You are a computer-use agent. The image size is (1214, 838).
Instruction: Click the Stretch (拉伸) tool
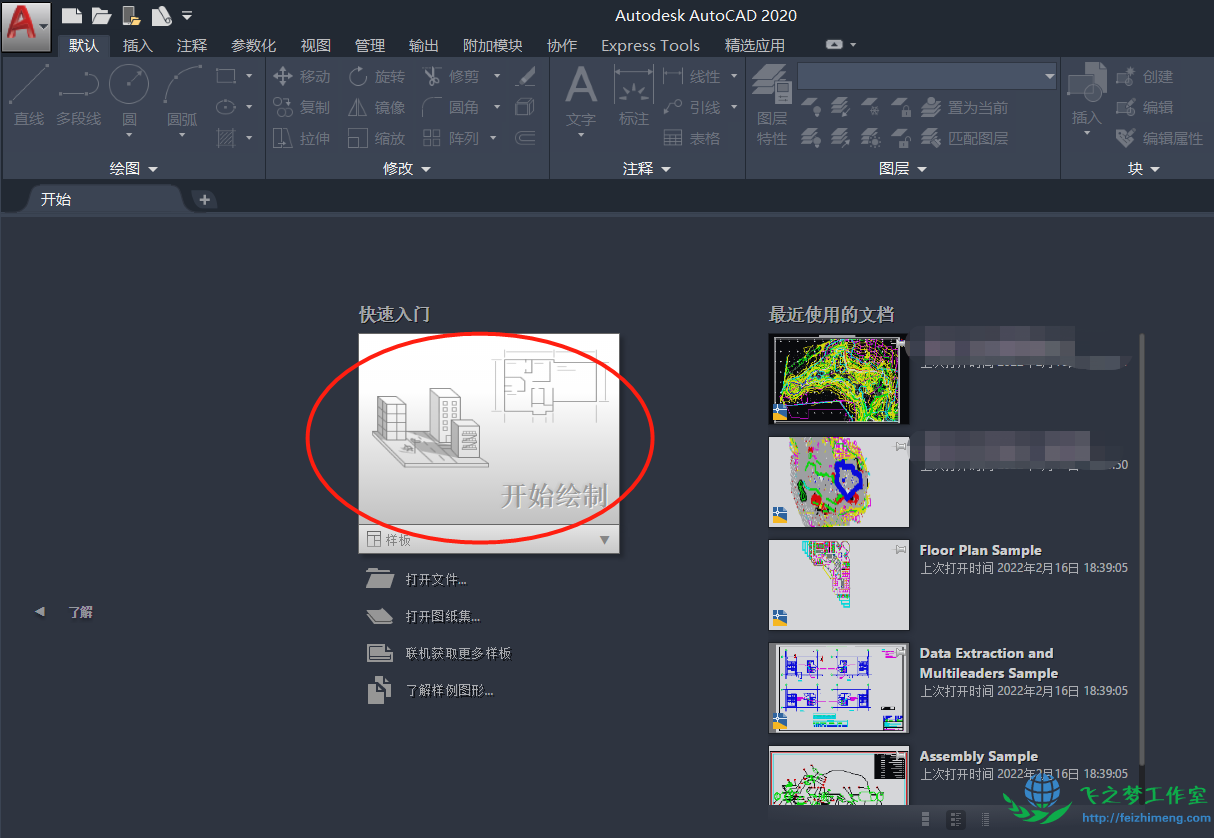(301, 138)
